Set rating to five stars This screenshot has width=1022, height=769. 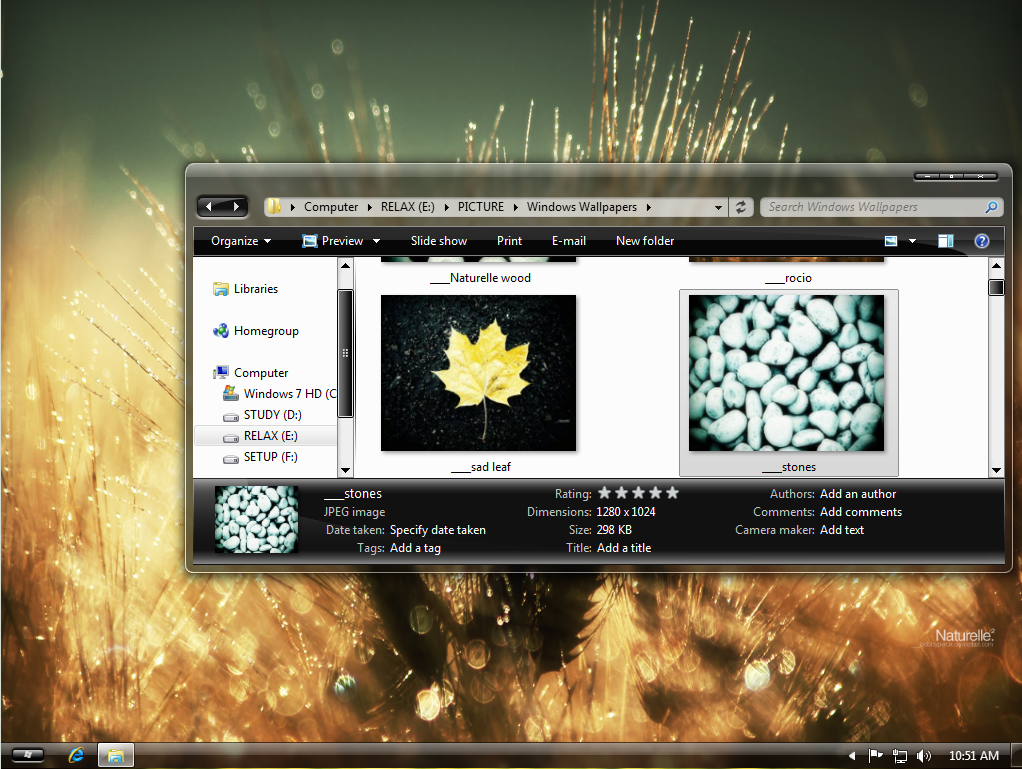coord(673,493)
